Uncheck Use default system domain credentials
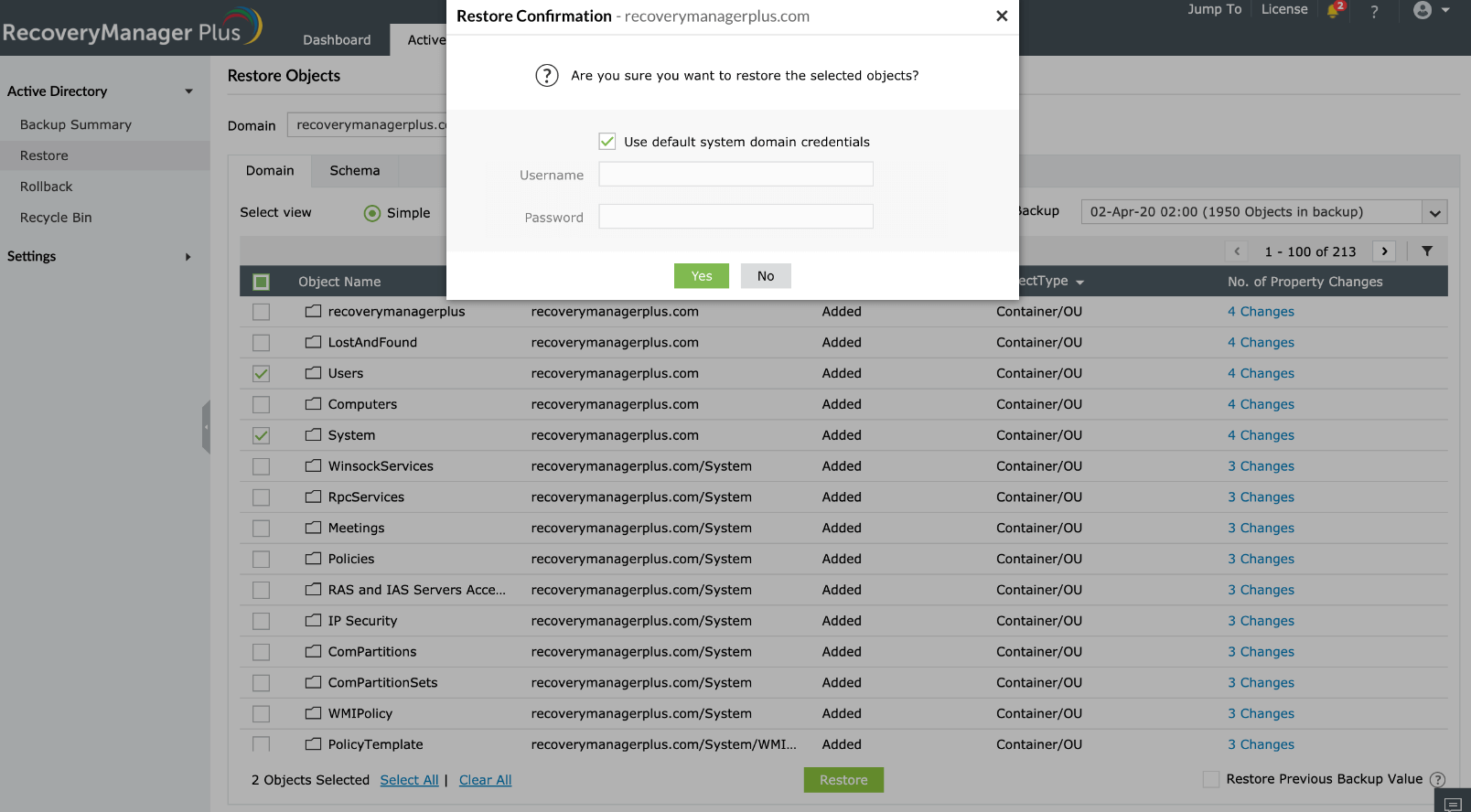This screenshot has height=812, width=1471. (607, 141)
